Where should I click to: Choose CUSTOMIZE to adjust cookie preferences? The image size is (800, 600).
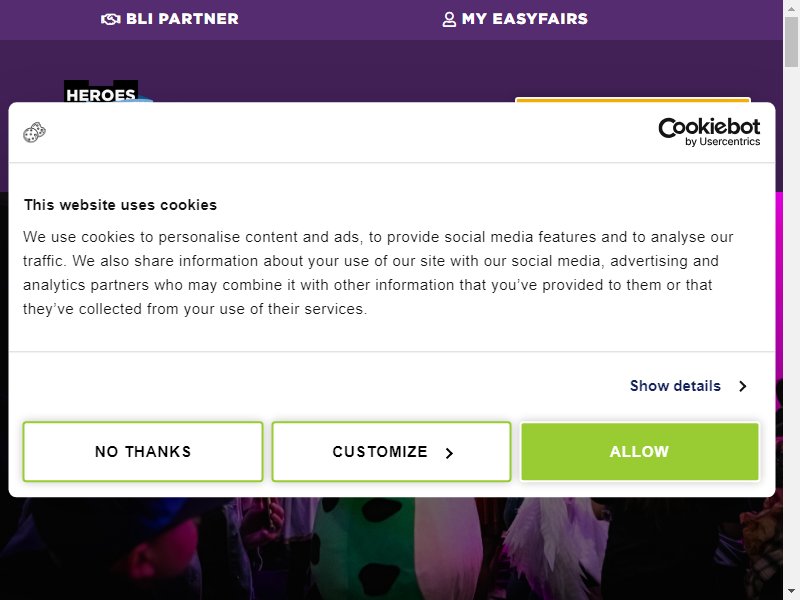pyautogui.click(x=391, y=452)
